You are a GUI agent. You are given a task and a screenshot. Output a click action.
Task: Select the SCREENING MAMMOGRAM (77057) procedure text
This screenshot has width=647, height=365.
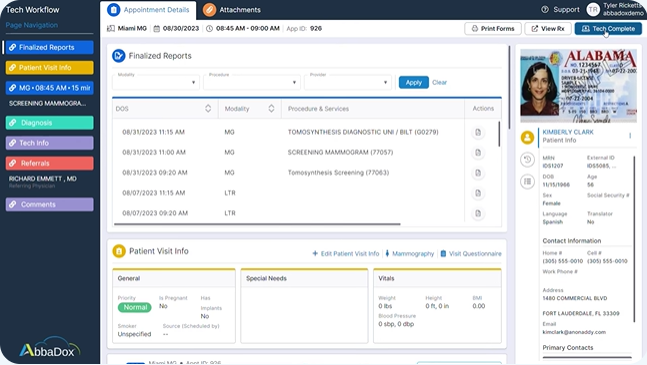(340, 152)
